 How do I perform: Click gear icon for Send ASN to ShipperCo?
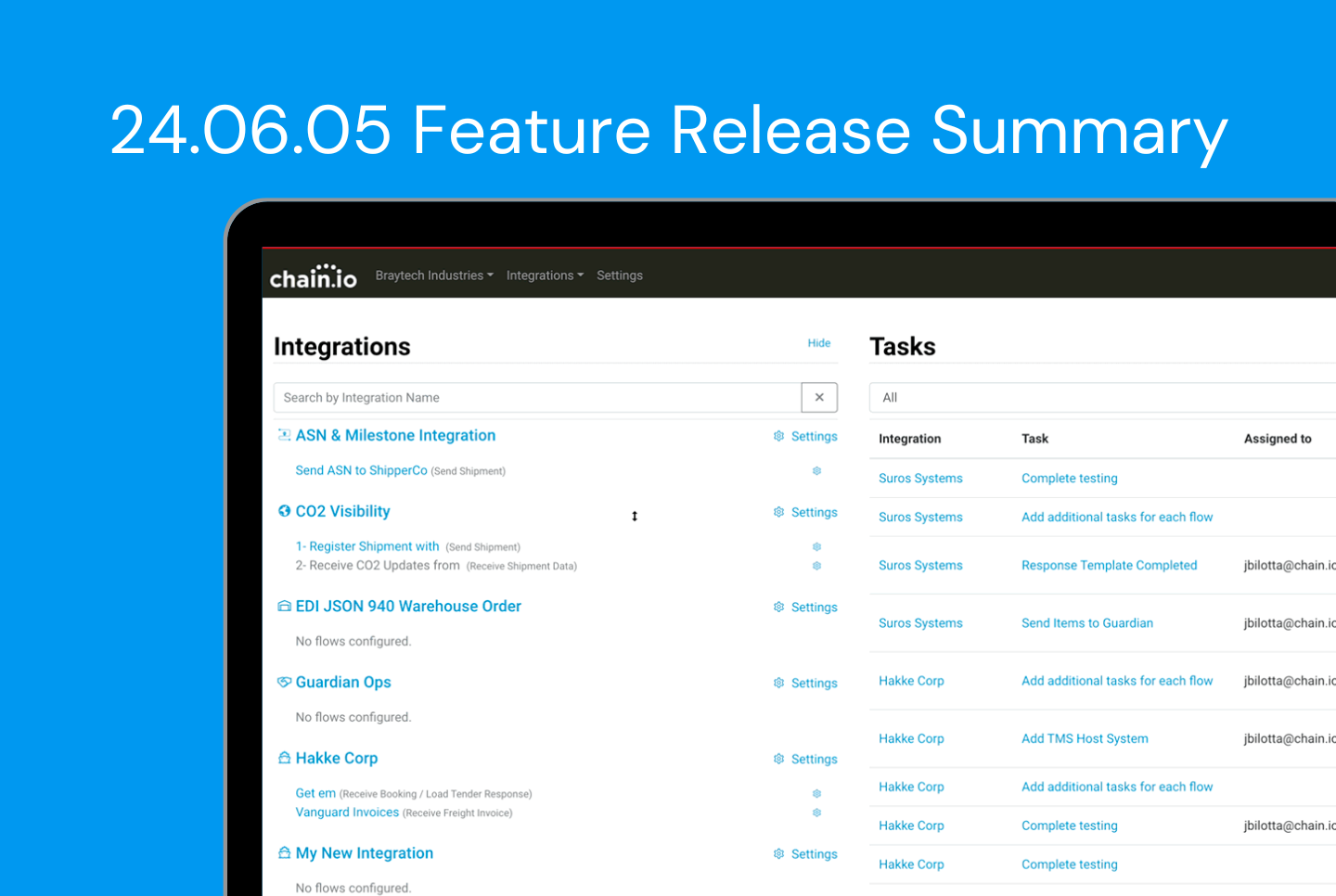pos(817,471)
